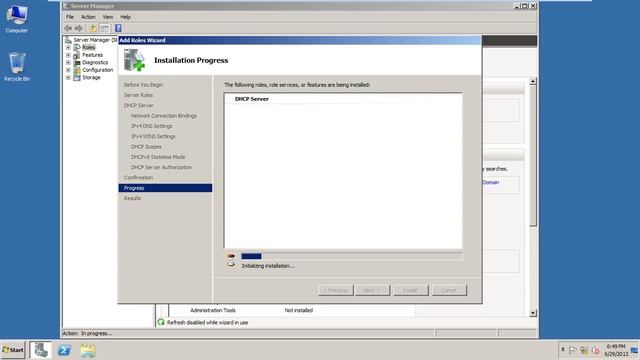Launch PowerShell from the taskbar
Viewport: 640px width, 360px height.
64,350
